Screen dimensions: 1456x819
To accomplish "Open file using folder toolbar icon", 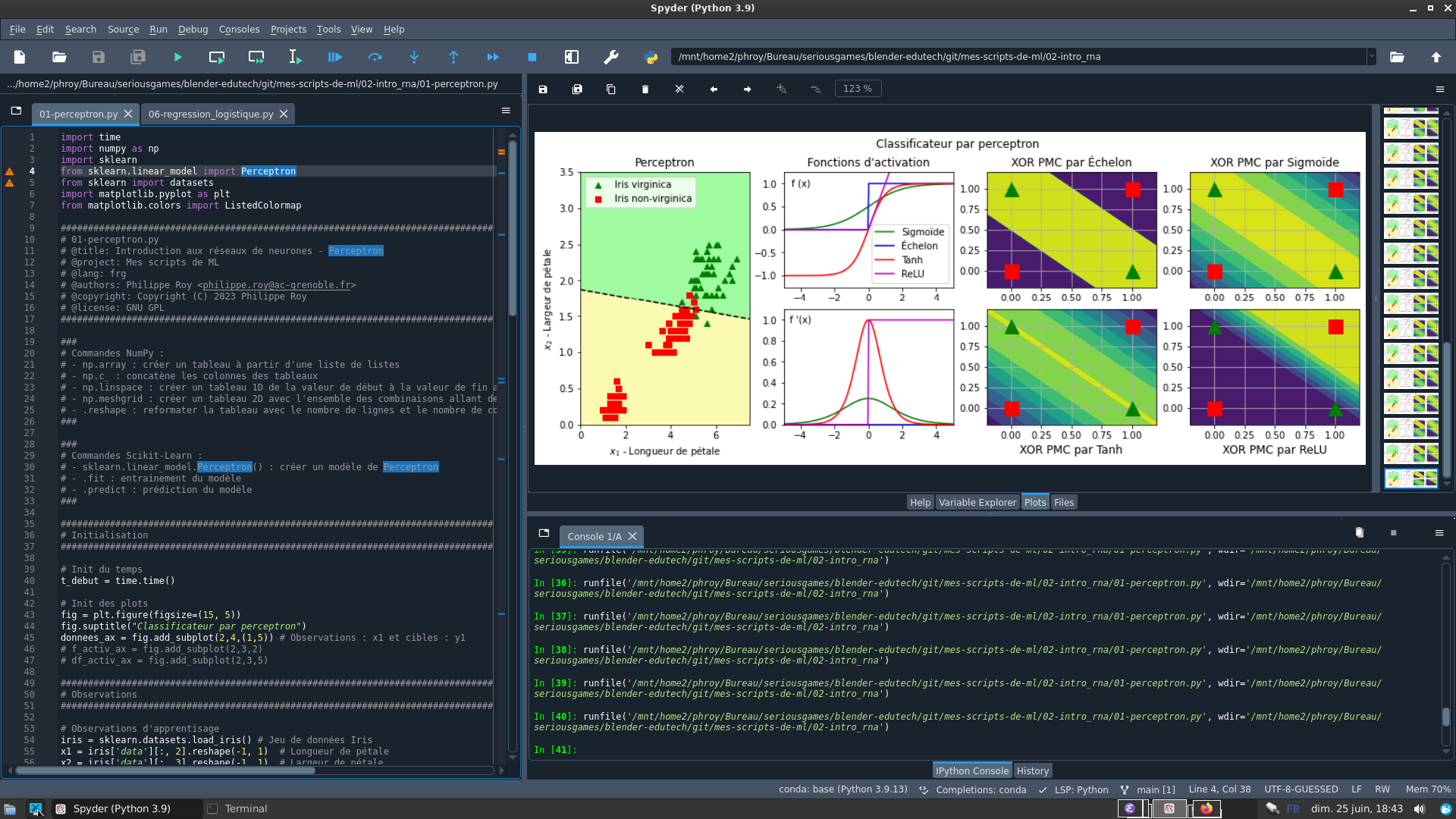I will pos(59,57).
